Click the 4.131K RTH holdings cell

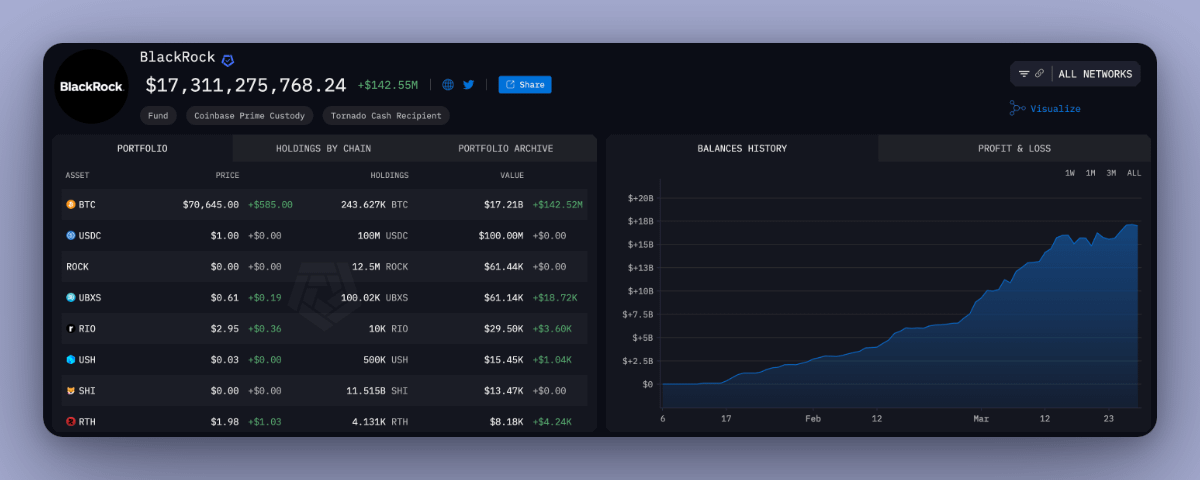379,421
